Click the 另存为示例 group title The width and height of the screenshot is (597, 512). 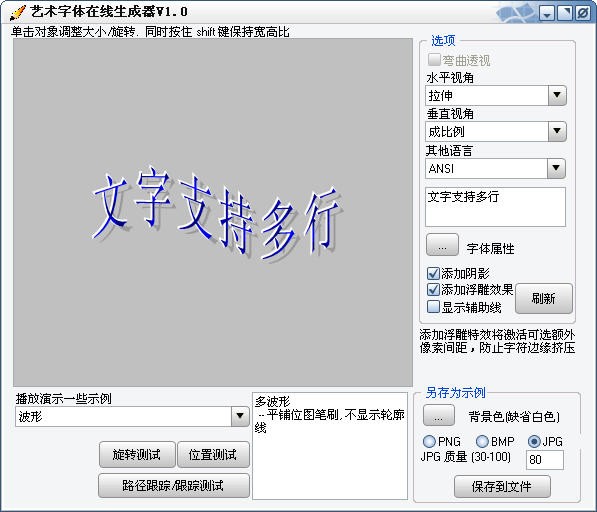455,392
